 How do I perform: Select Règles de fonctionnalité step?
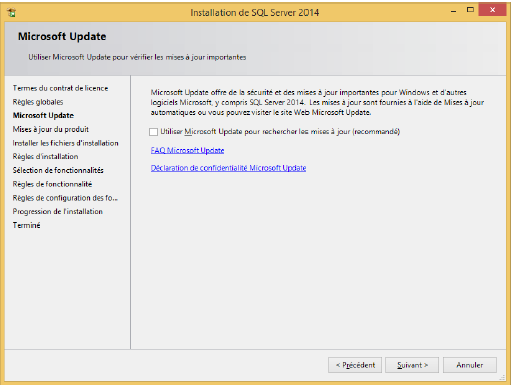point(52,184)
